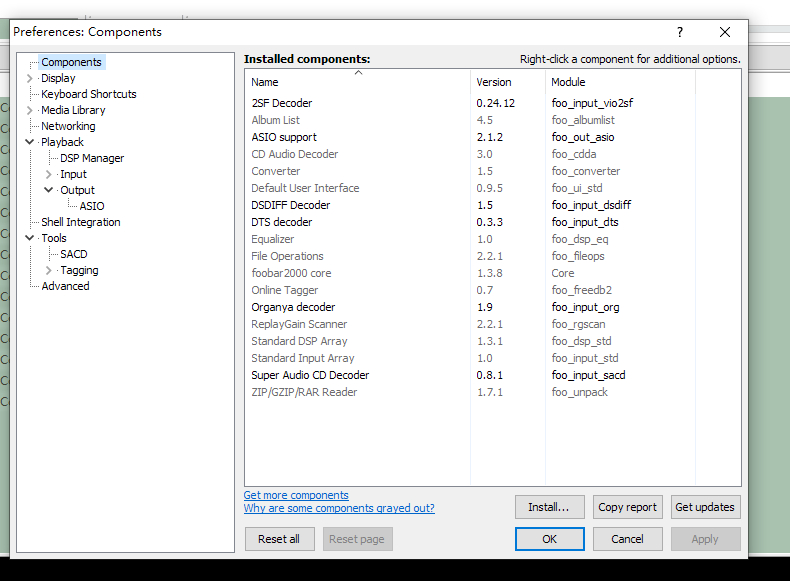Open SACD tool settings

tap(74, 254)
